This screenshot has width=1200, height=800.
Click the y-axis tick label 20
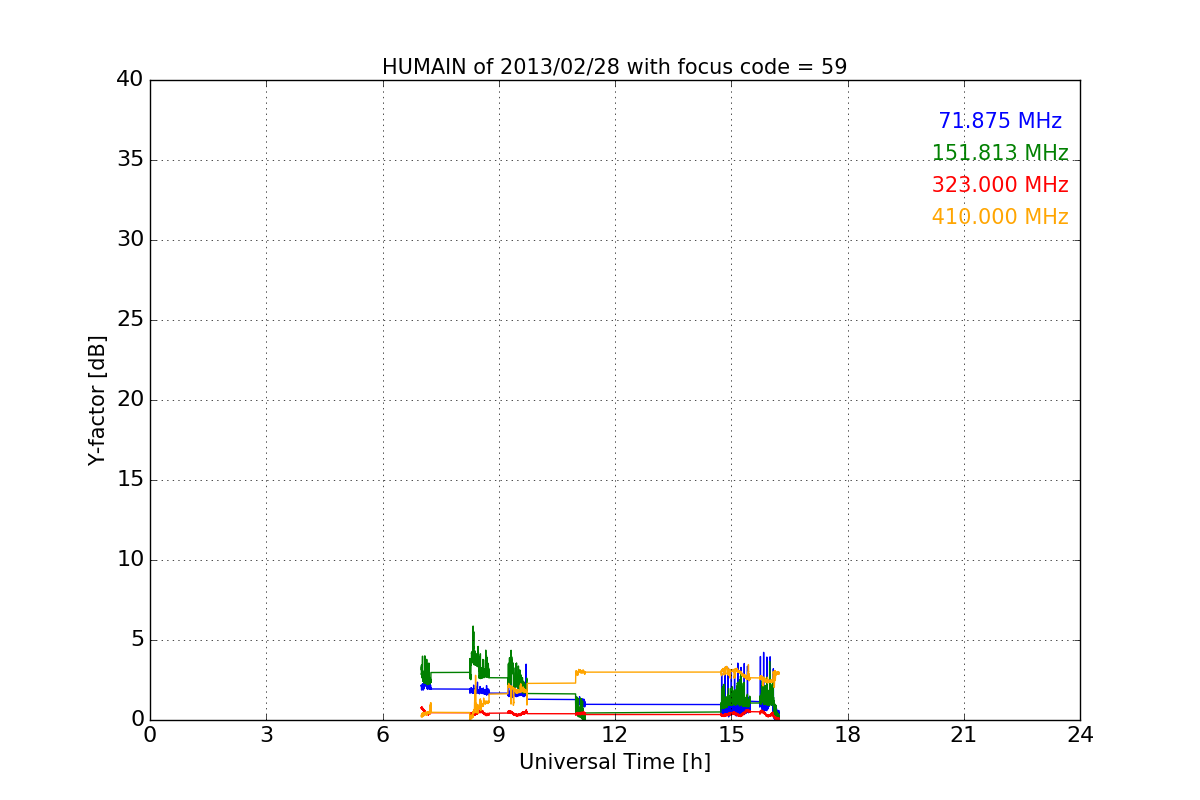(130, 400)
